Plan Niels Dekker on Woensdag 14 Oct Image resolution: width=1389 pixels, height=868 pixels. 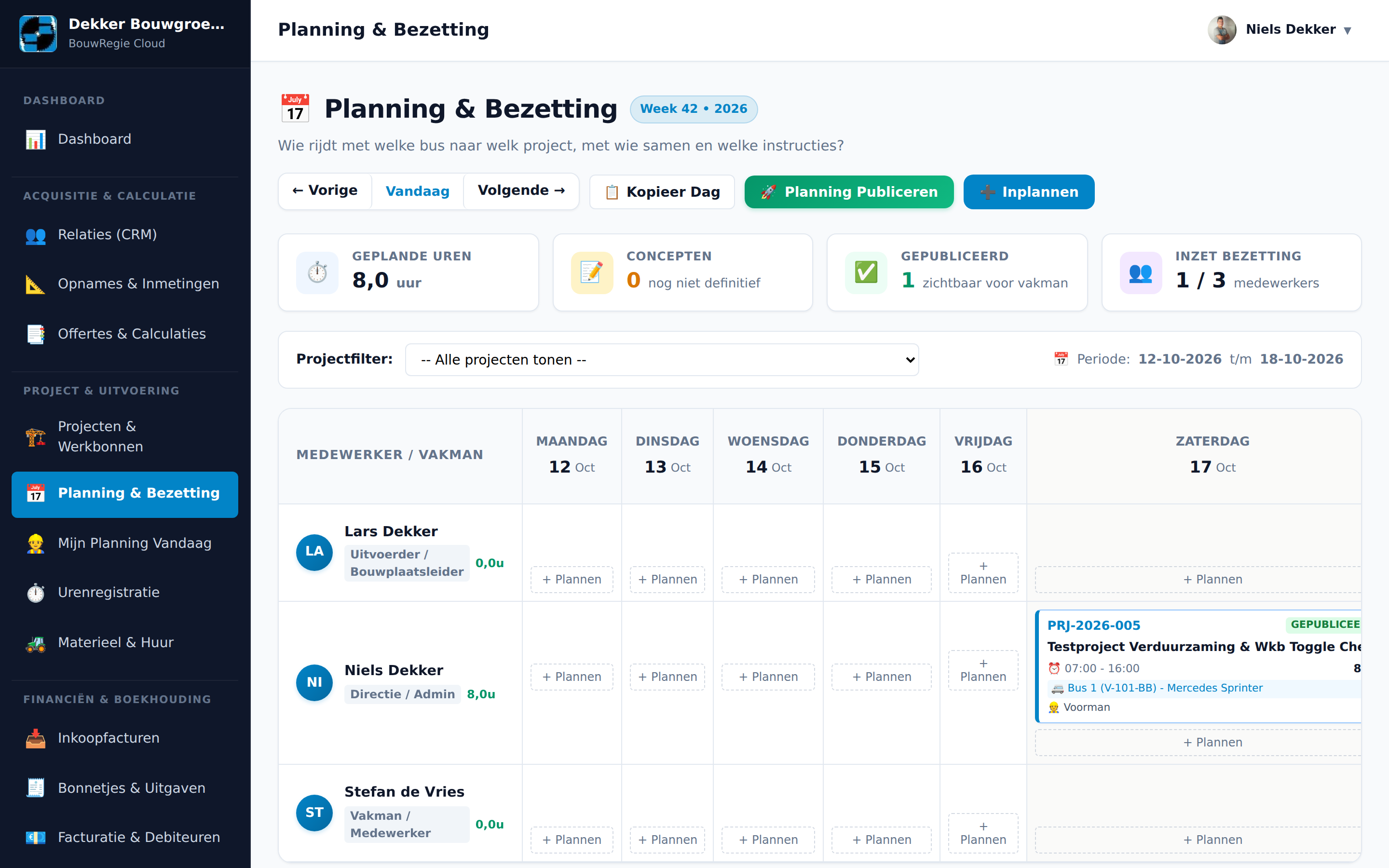(768, 677)
